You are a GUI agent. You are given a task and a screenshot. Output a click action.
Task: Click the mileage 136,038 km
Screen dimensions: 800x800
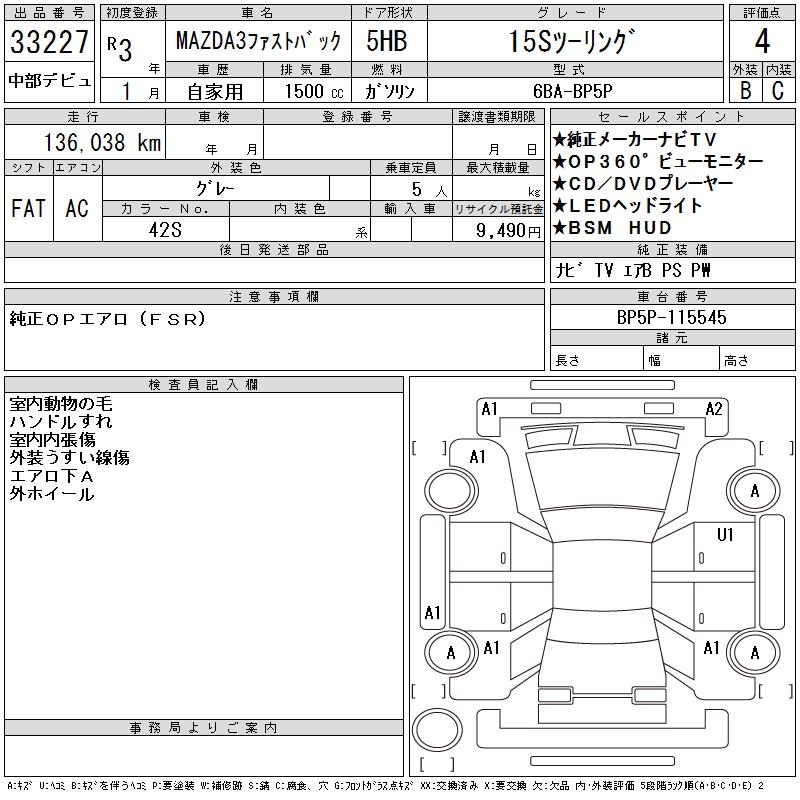(x=102, y=142)
